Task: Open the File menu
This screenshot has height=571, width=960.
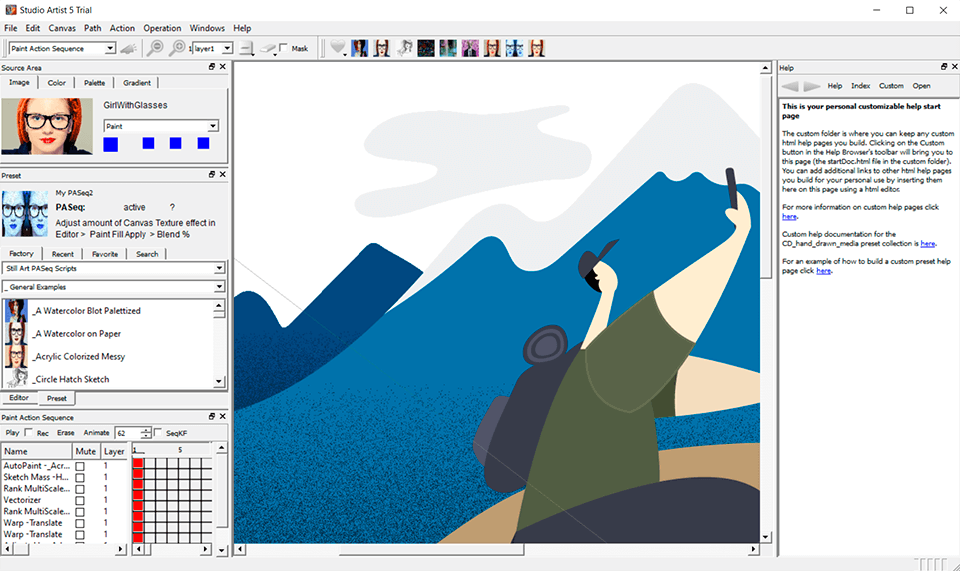Action: (10, 28)
